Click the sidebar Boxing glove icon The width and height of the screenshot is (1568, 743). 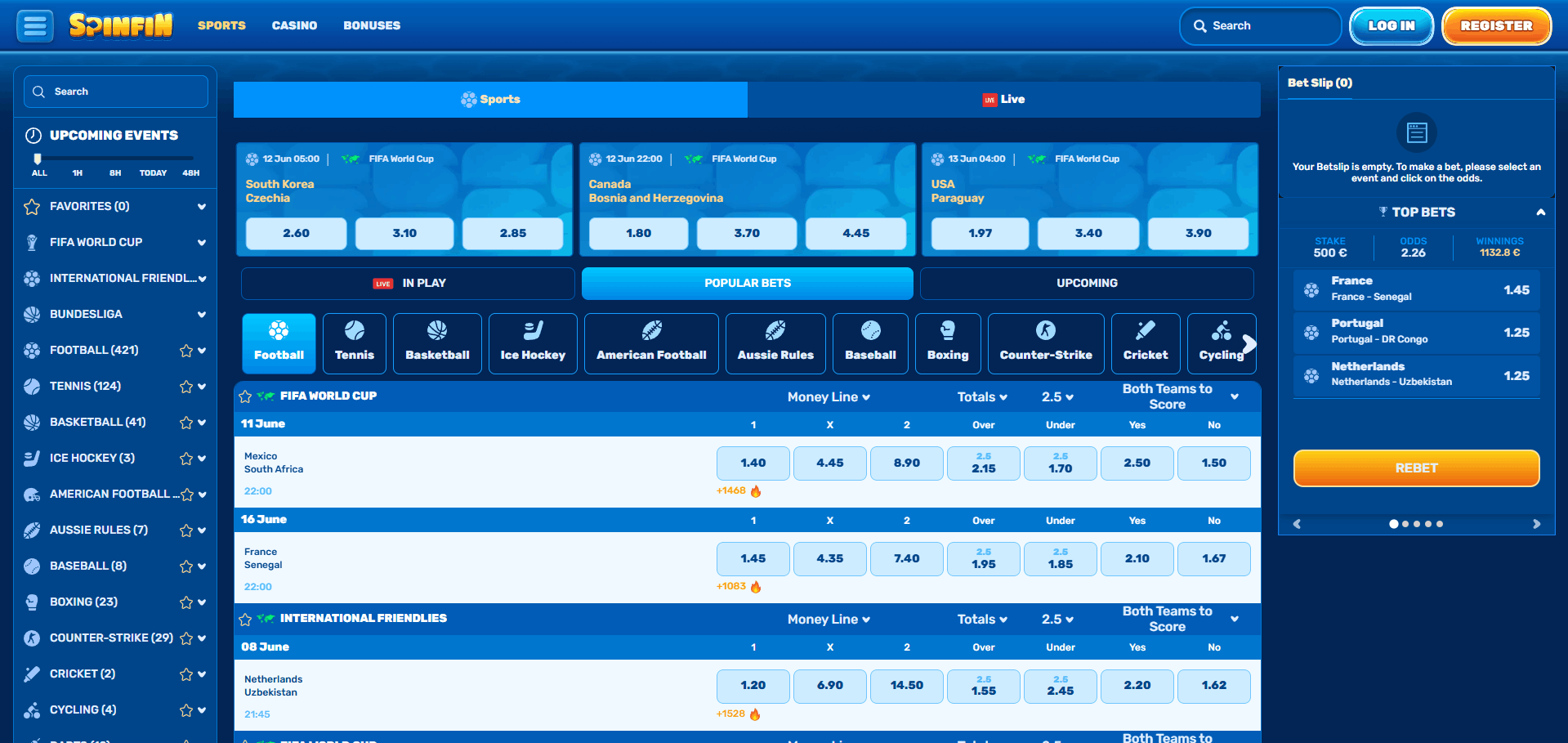[x=32, y=602]
